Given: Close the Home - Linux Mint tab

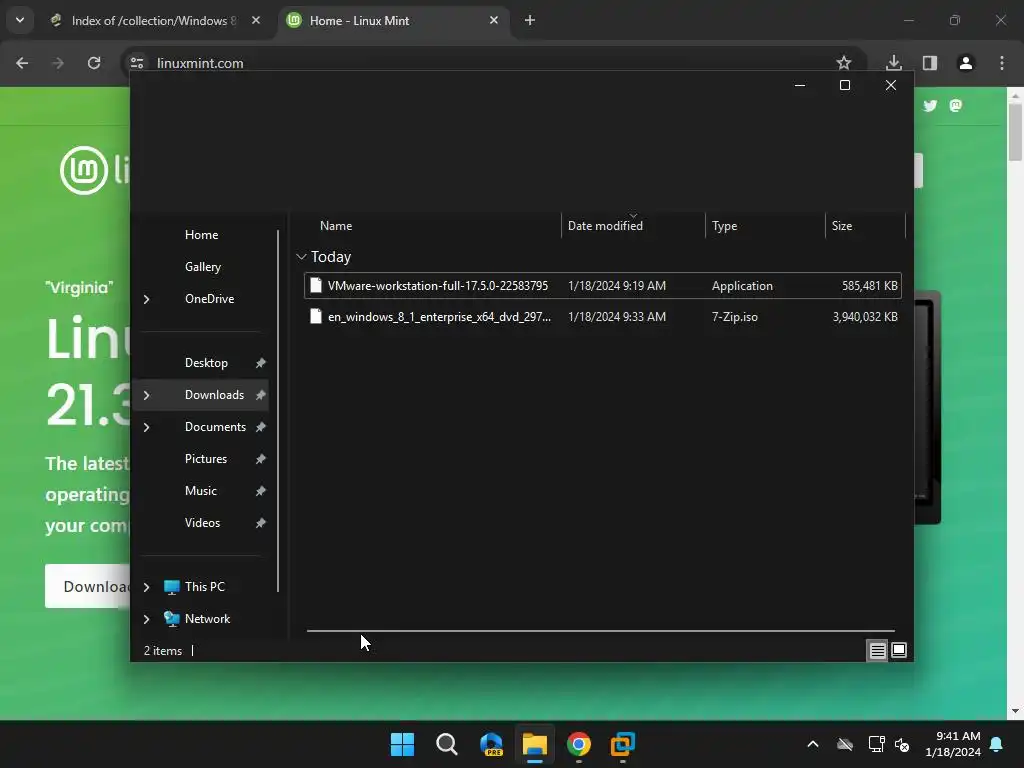Looking at the screenshot, I should click(x=494, y=21).
